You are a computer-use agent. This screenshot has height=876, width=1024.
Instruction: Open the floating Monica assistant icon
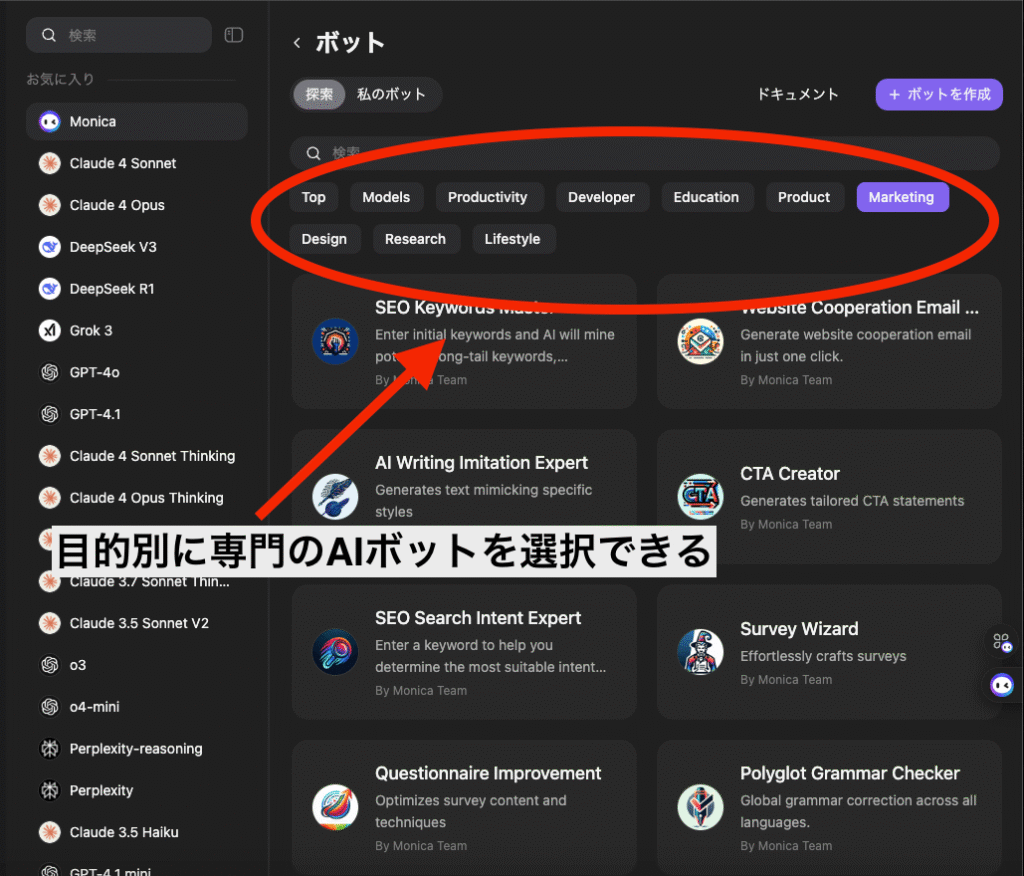coord(1002,685)
